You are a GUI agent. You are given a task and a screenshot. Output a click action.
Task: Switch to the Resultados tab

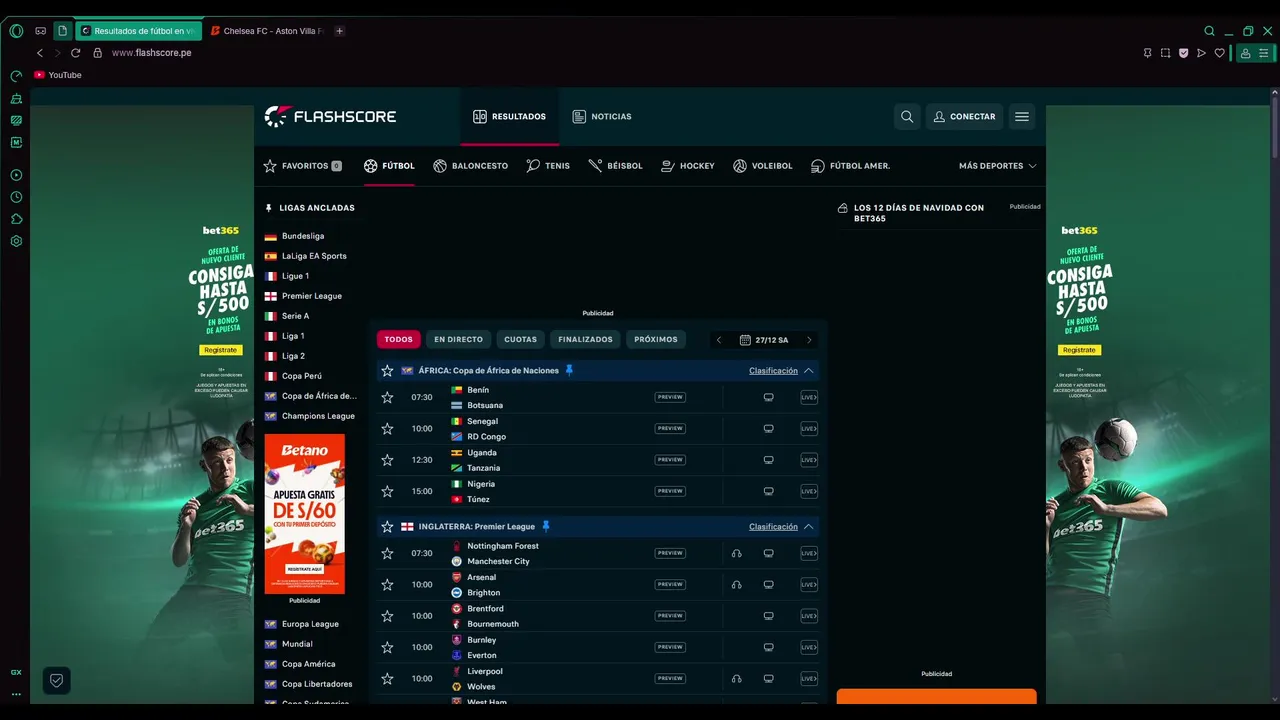click(509, 117)
